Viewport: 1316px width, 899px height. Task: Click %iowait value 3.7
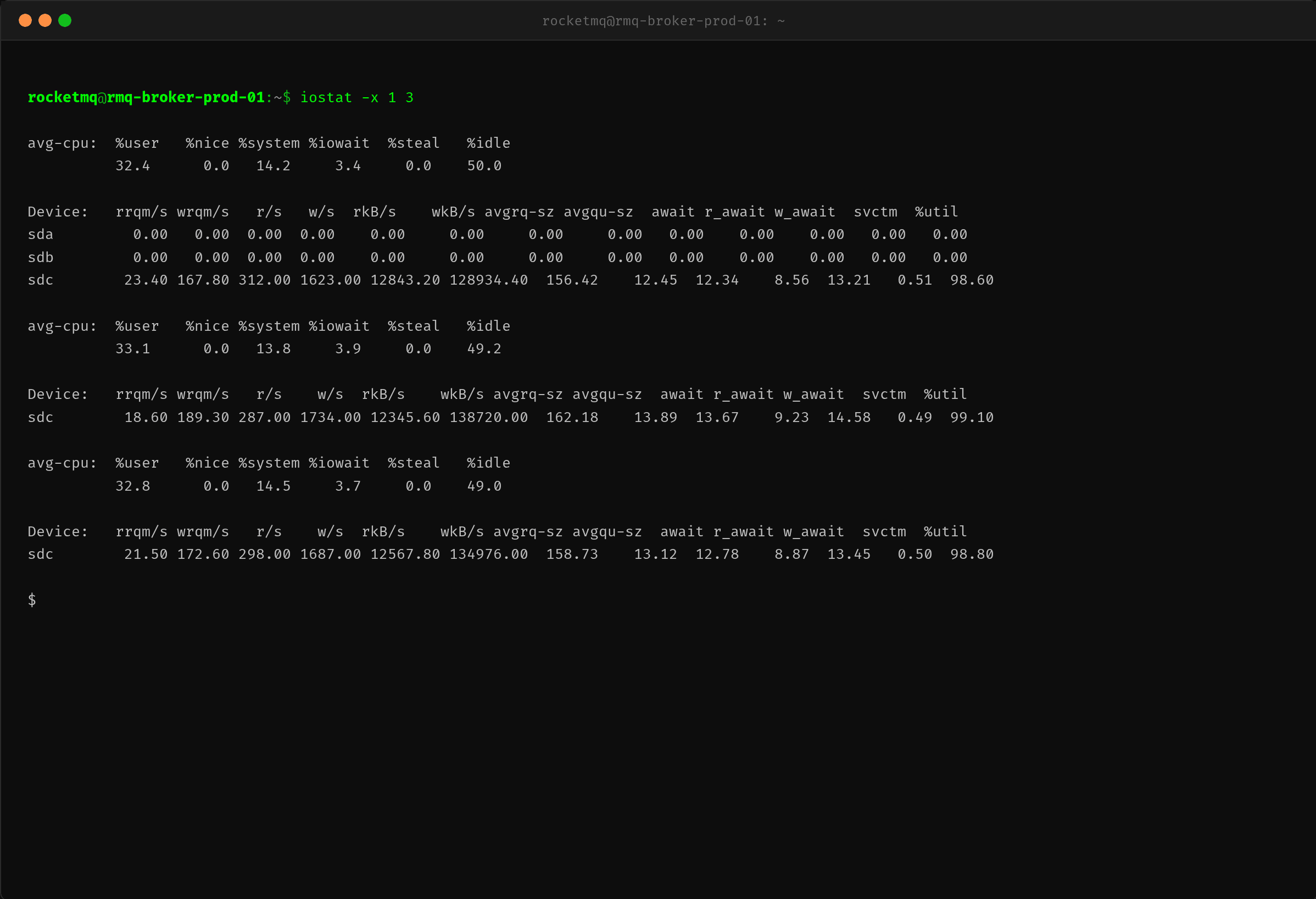click(x=348, y=486)
